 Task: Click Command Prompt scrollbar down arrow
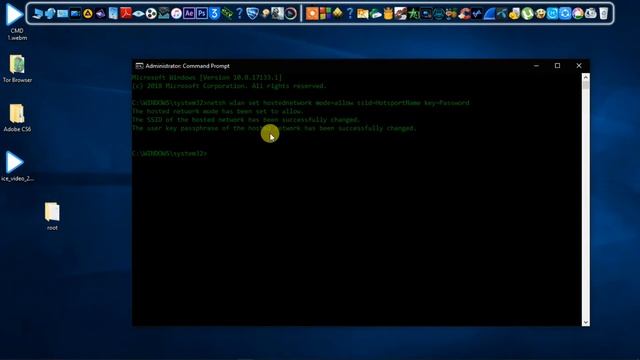(586, 322)
